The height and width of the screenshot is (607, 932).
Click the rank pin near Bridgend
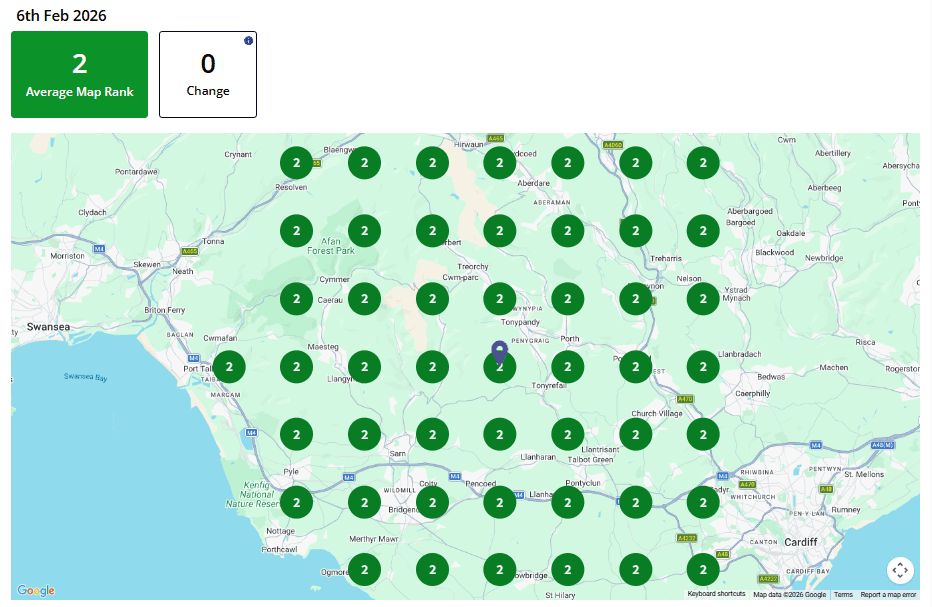pyautogui.click(x=432, y=502)
